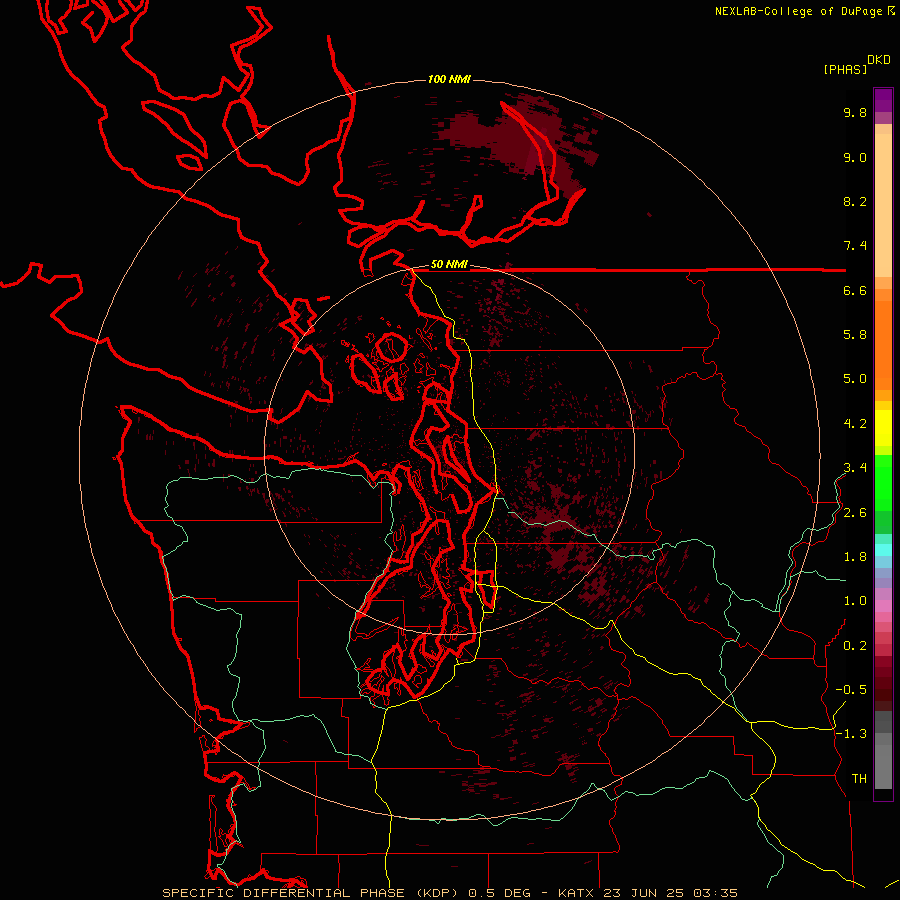The width and height of the screenshot is (900, 900).
Task: Click the 6.6 scale value
Action: pyautogui.click(x=855, y=290)
